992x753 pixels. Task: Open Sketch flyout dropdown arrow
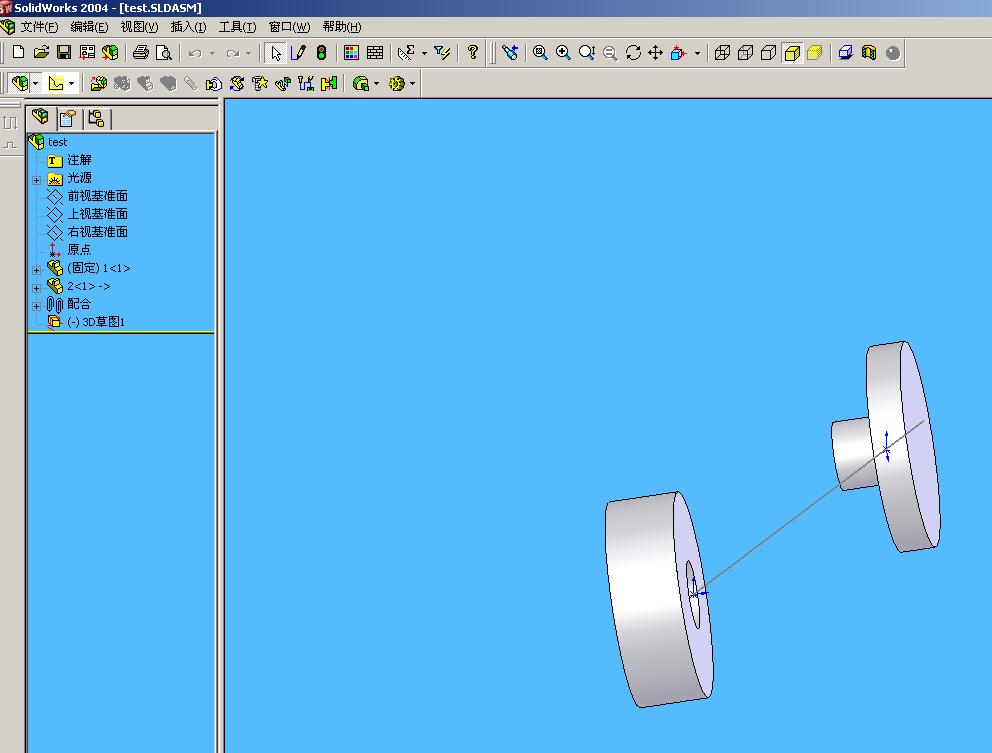(71, 84)
